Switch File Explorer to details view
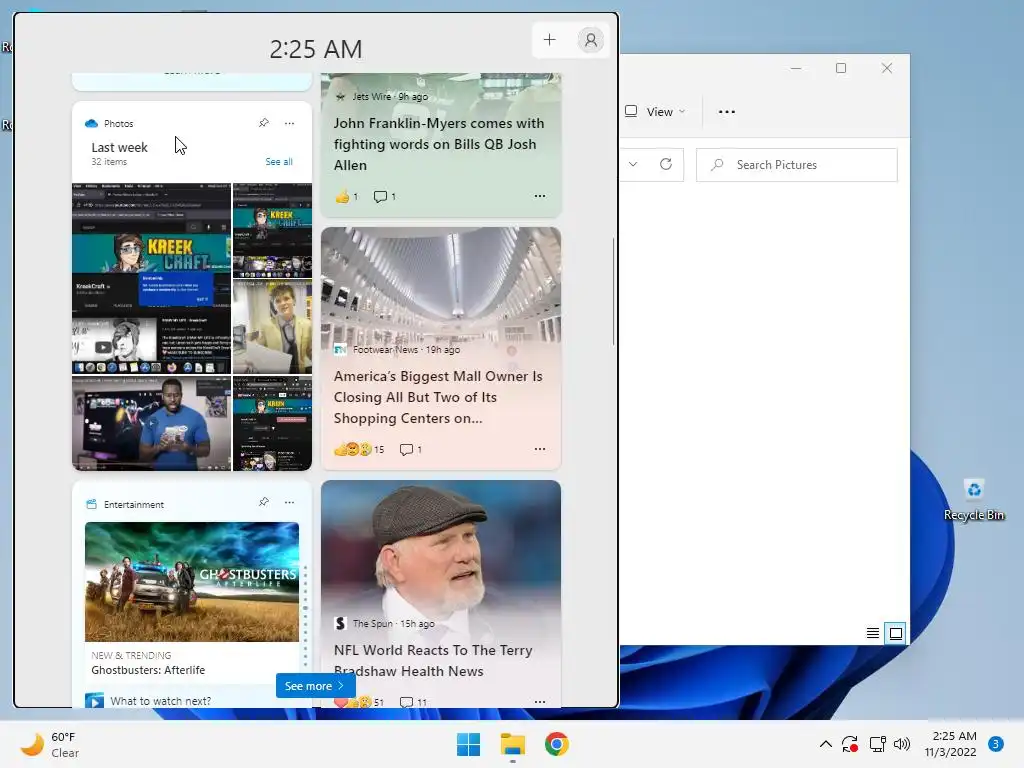The width and height of the screenshot is (1024, 768). tap(872, 633)
